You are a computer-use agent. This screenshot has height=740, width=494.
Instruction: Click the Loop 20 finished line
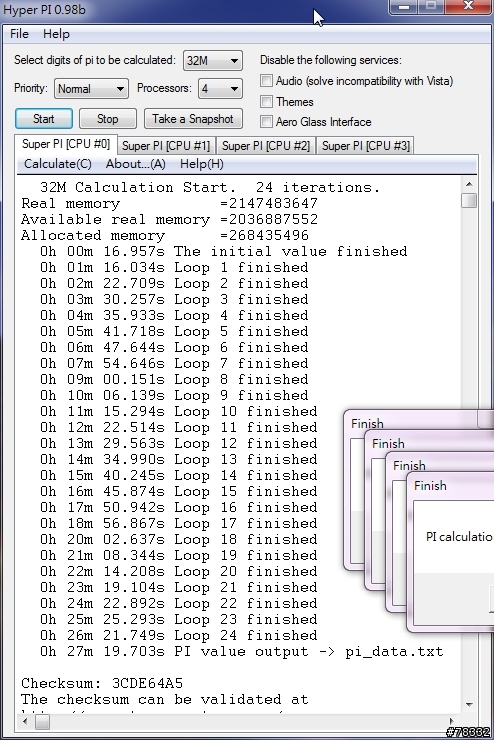[179, 572]
